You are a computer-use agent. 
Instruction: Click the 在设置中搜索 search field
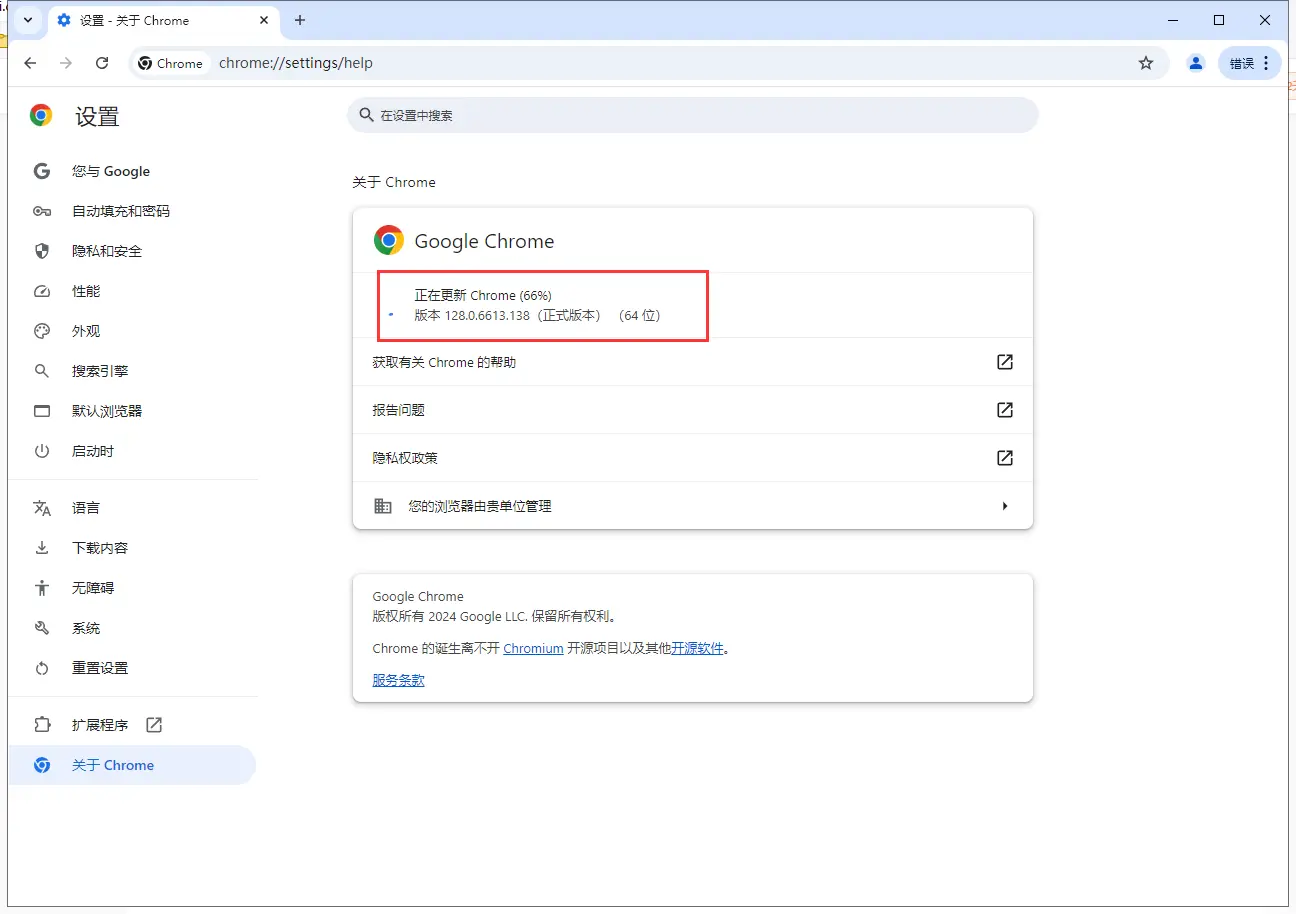pyautogui.click(x=693, y=115)
